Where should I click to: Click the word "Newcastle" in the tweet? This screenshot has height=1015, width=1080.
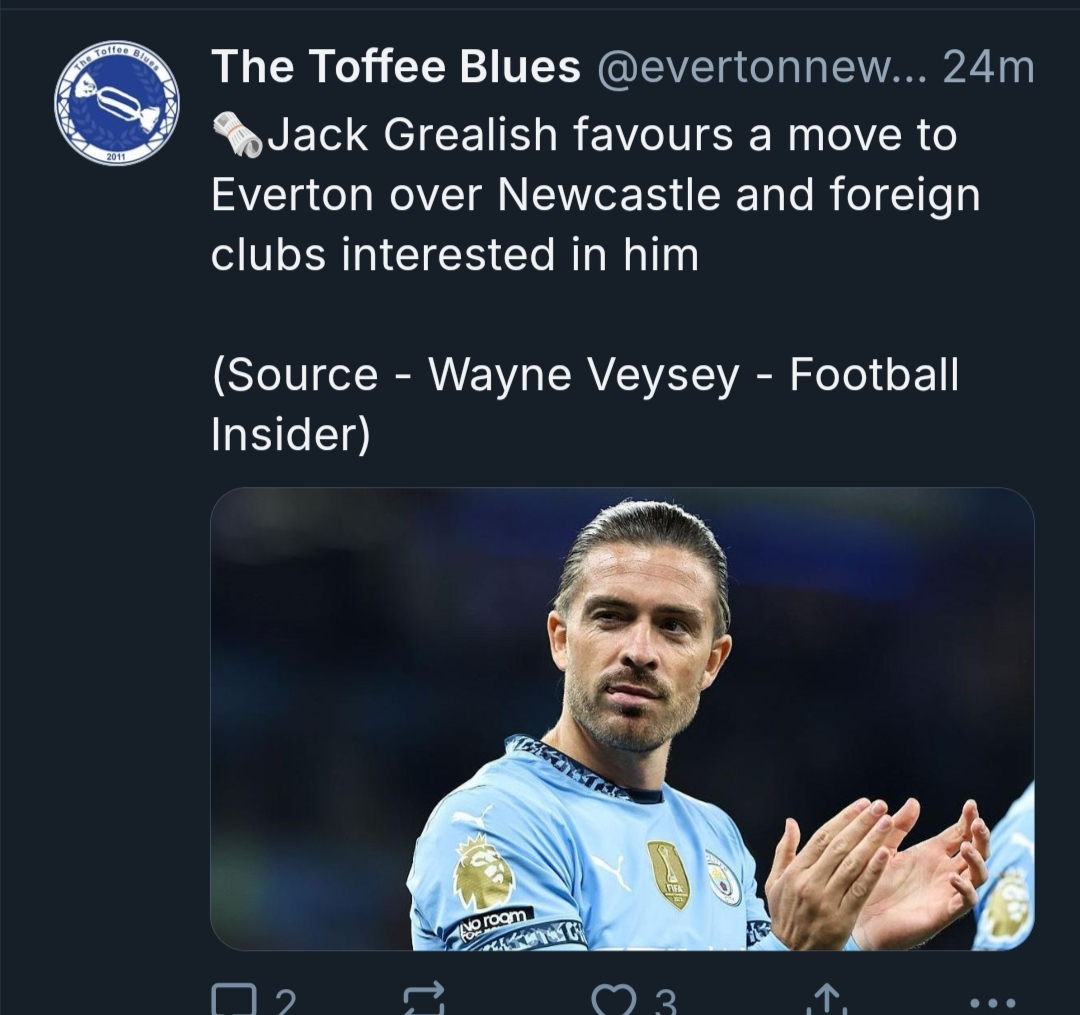click(x=610, y=196)
